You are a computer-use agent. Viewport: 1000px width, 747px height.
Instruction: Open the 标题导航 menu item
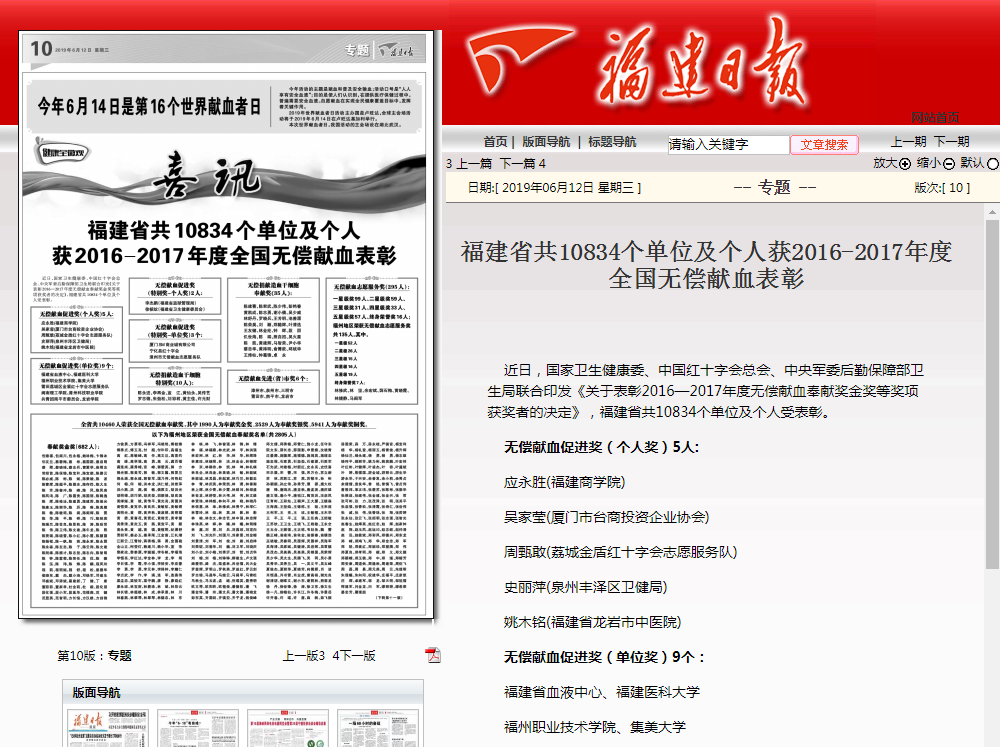point(612,142)
